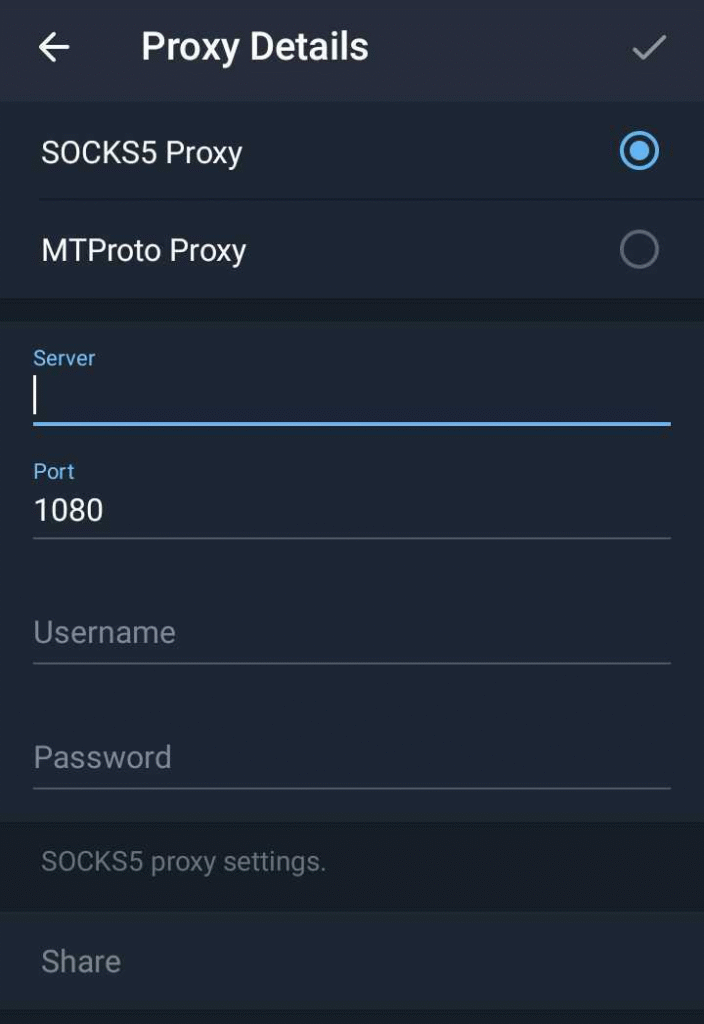
Task: Place cursor in the Server text box
Action: point(350,398)
